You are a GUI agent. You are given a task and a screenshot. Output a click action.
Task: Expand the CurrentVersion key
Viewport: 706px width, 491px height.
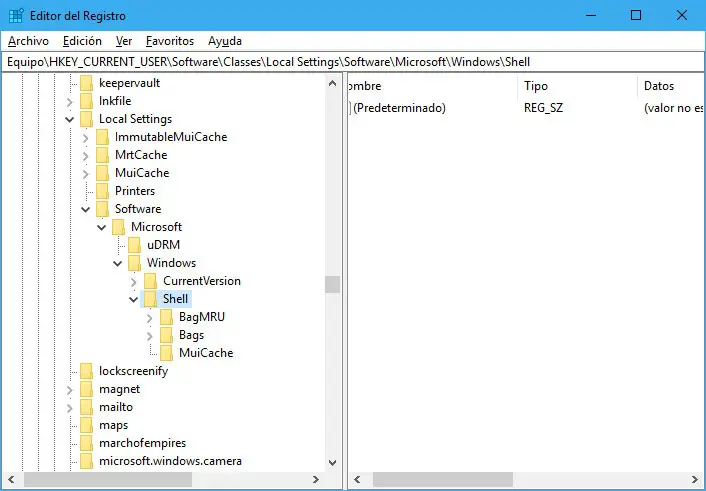click(134, 282)
